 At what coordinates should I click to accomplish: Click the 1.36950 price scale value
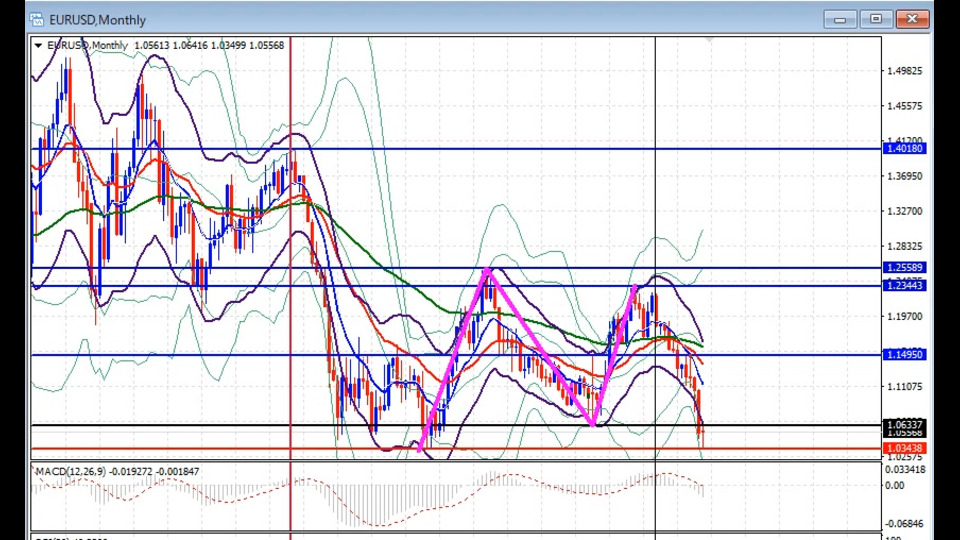(x=905, y=176)
